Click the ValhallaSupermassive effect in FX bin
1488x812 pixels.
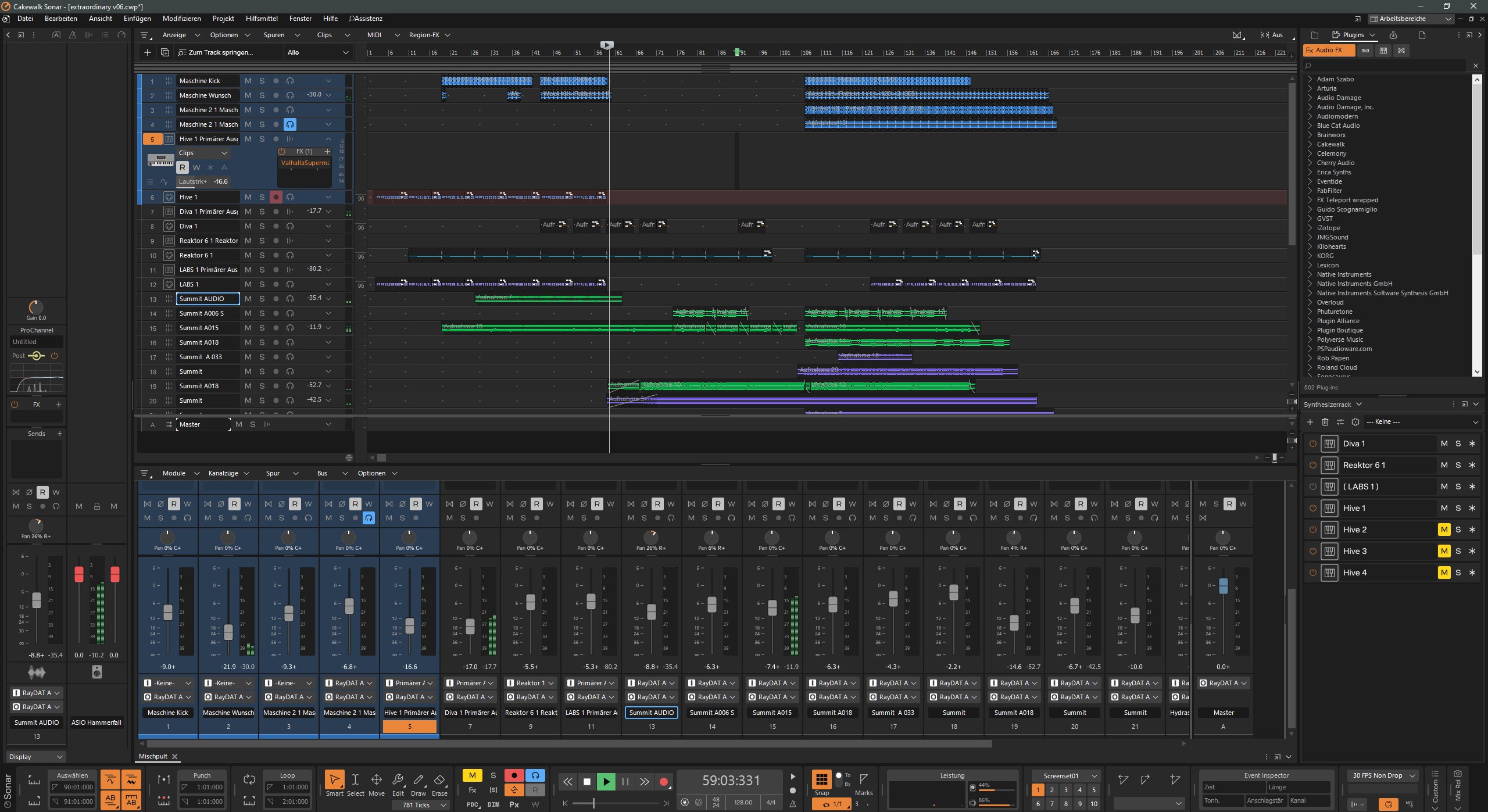pyautogui.click(x=305, y=163)
